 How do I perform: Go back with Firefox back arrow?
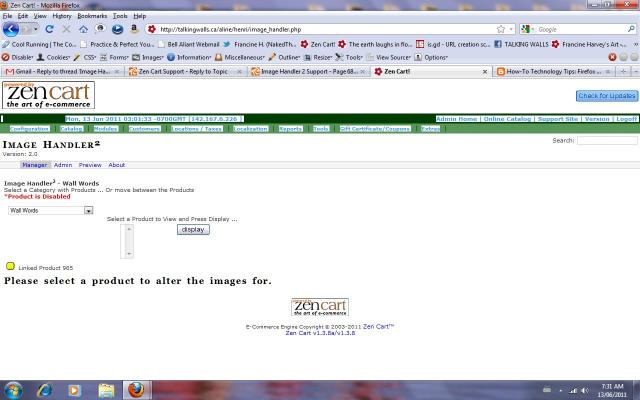click(x=10, y=29)
